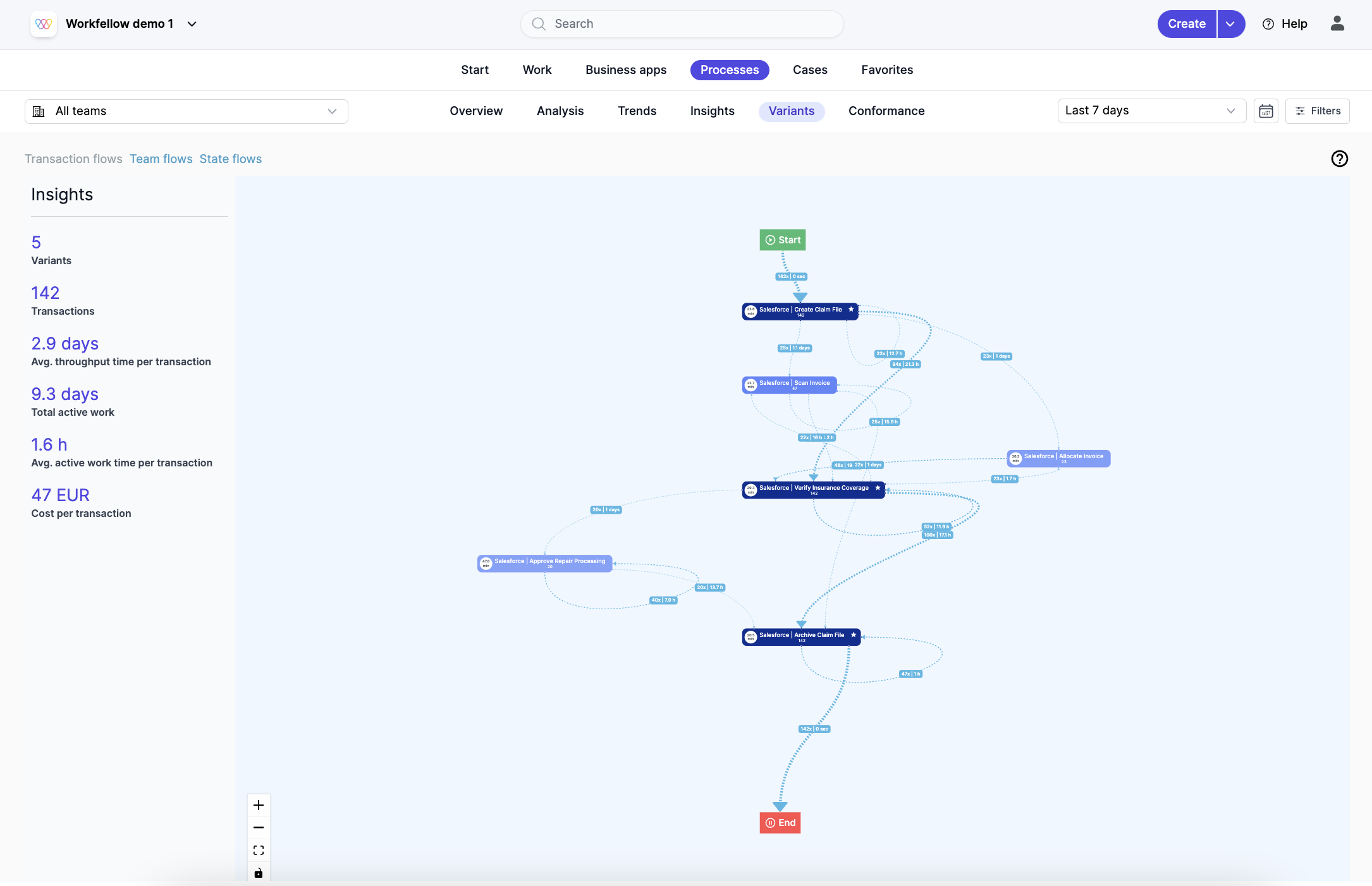Open the Cases tab

(810, 70)
